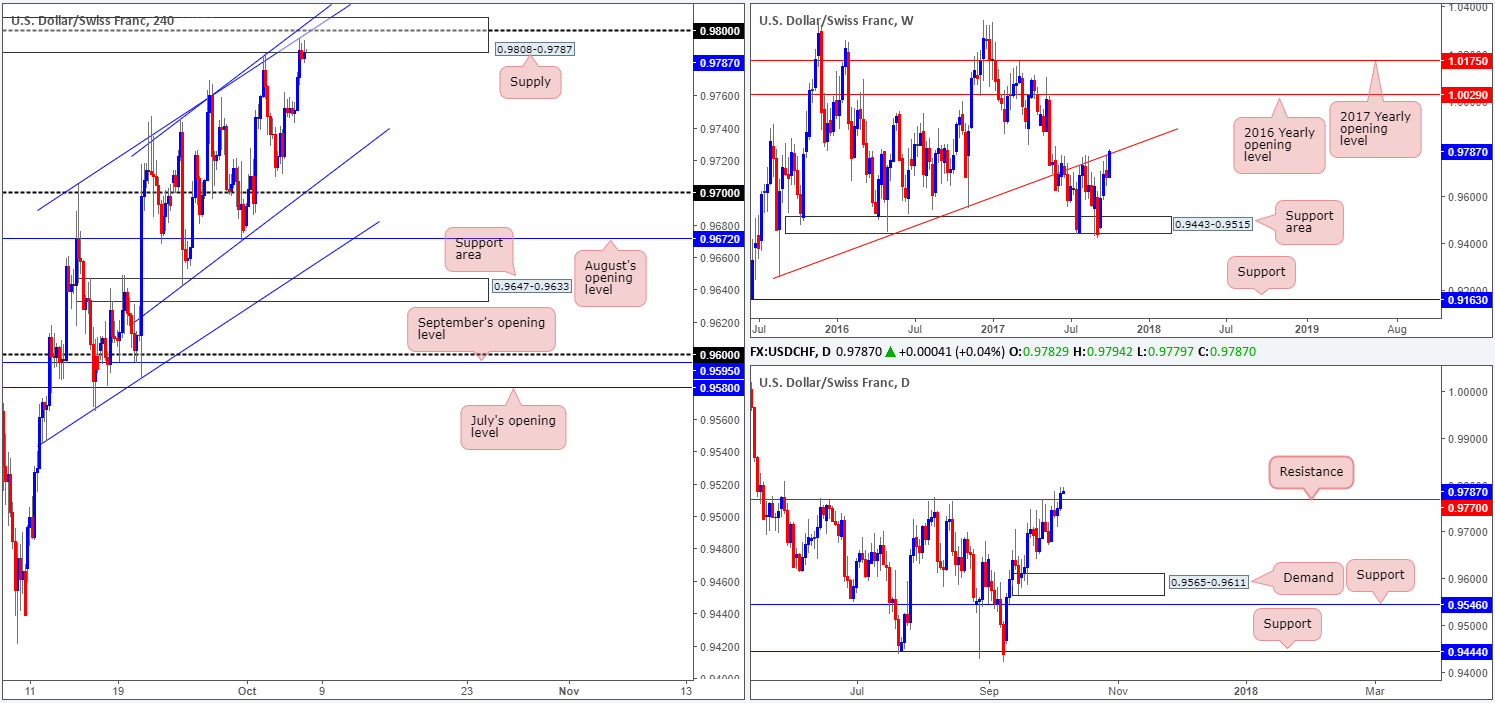Click the 0.97600 tick on 240 price axis
1495x703 pixels.
coord(720,97)
